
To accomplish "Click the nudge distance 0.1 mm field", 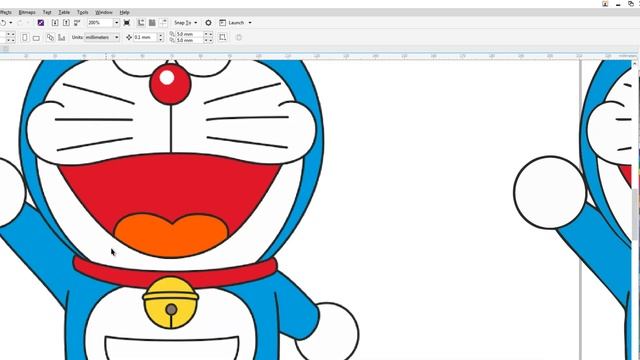I will (145, 38).
